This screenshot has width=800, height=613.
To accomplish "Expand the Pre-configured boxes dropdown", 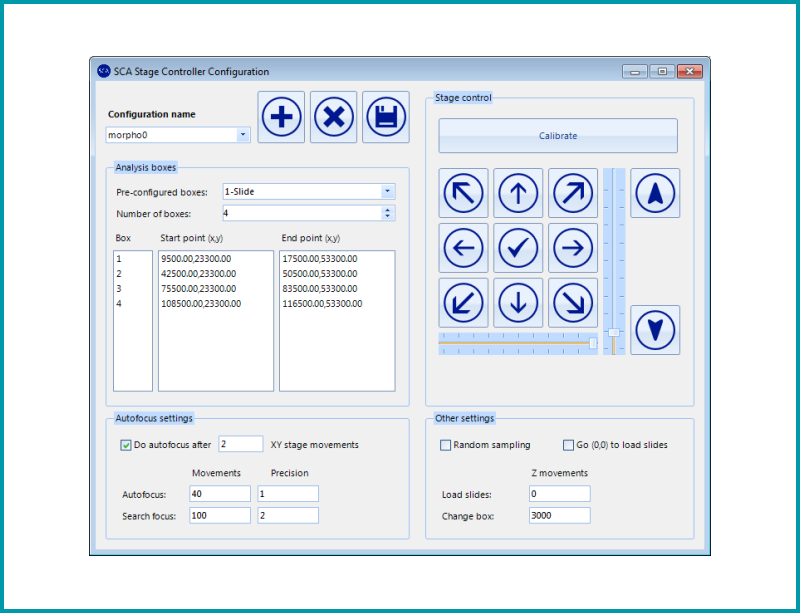I will [388, 191].
